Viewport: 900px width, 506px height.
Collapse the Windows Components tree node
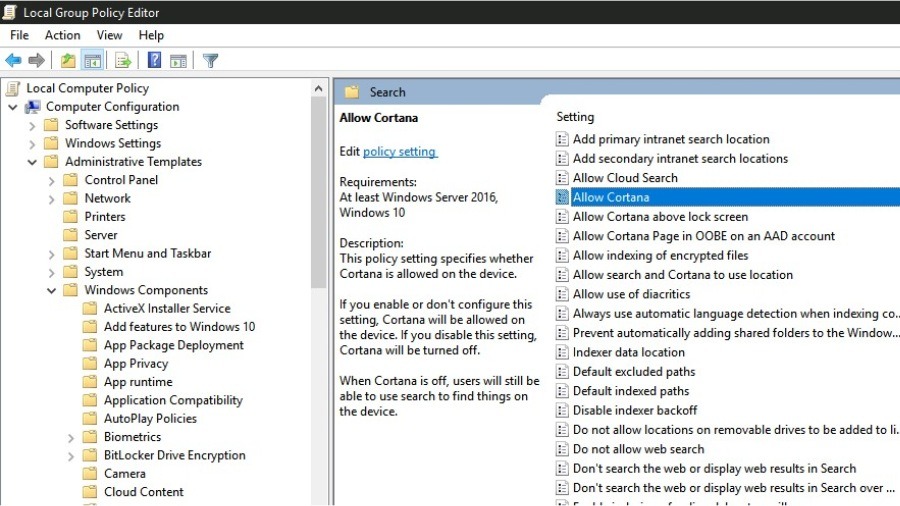tap(52, 291)
